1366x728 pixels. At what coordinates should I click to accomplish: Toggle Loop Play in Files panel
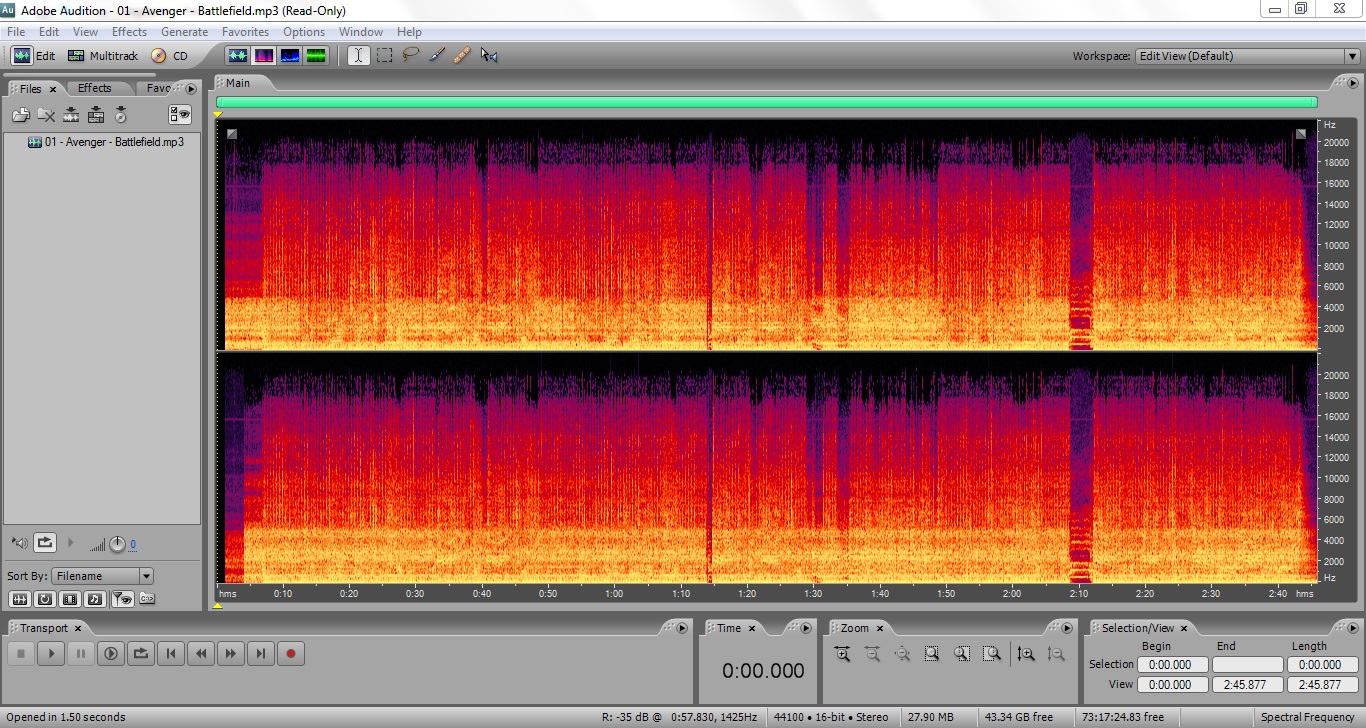coord(45,543)
